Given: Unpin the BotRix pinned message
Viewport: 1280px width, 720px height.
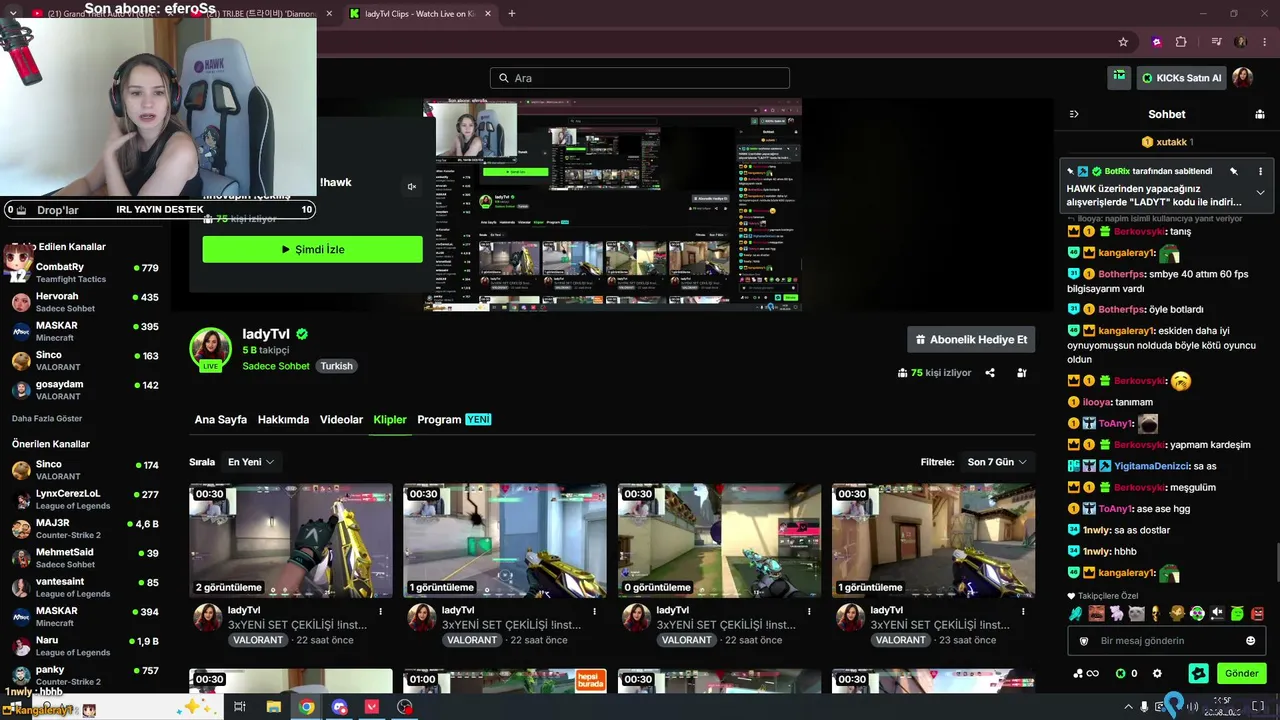Looking at the screenshot, I should tap(1234, 171).
